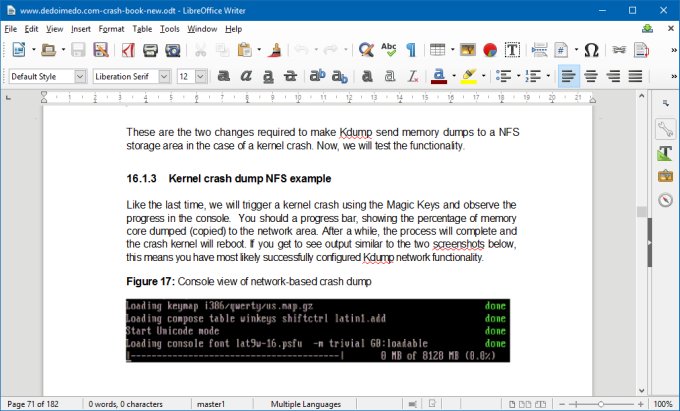
Task: Click Clone Formatting paintbrush icon
Action: pyautogui.click(x=275, y=49)
